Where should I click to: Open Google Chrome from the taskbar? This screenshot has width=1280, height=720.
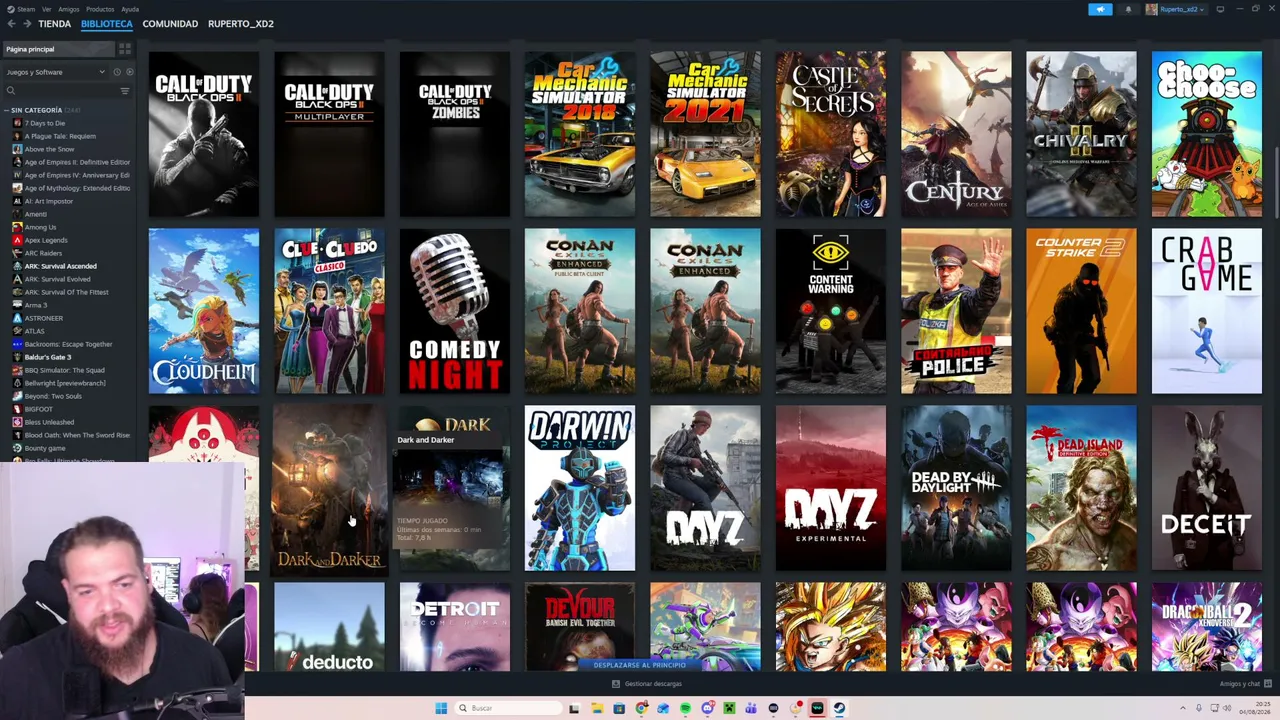[x=641, y=708]
